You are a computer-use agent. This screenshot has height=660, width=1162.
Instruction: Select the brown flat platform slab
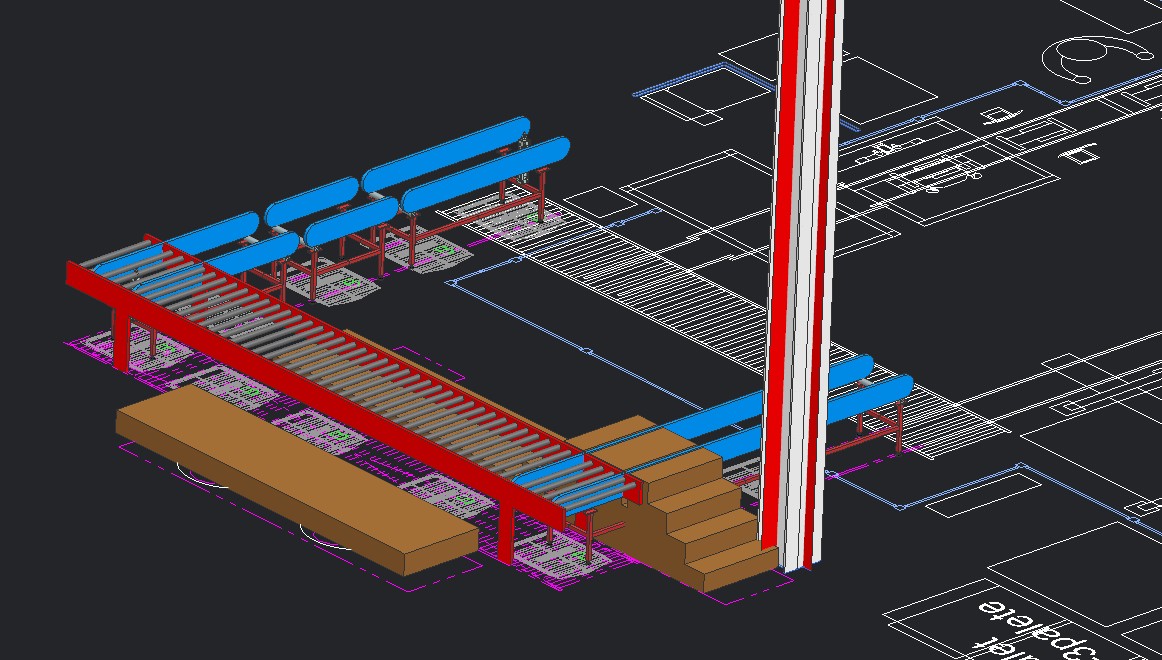296,480
